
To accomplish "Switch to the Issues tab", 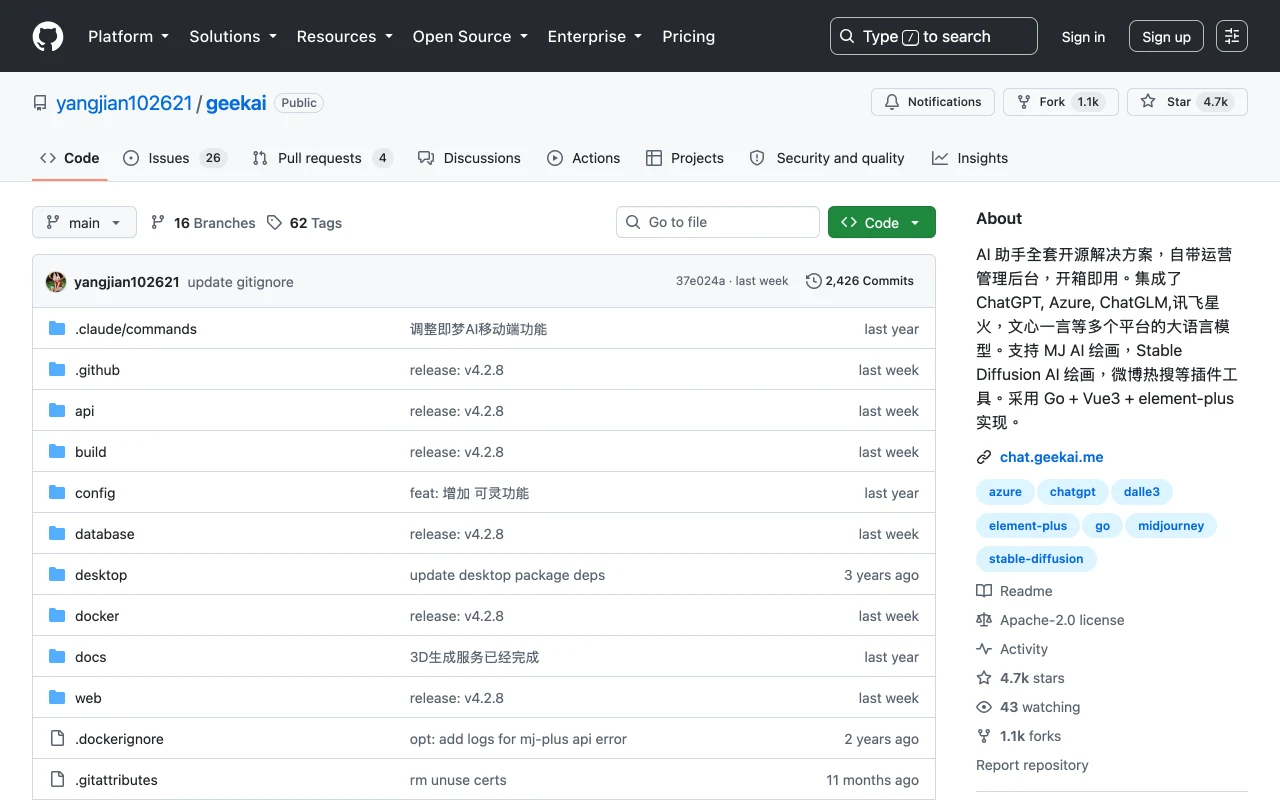I will (175, 158).
